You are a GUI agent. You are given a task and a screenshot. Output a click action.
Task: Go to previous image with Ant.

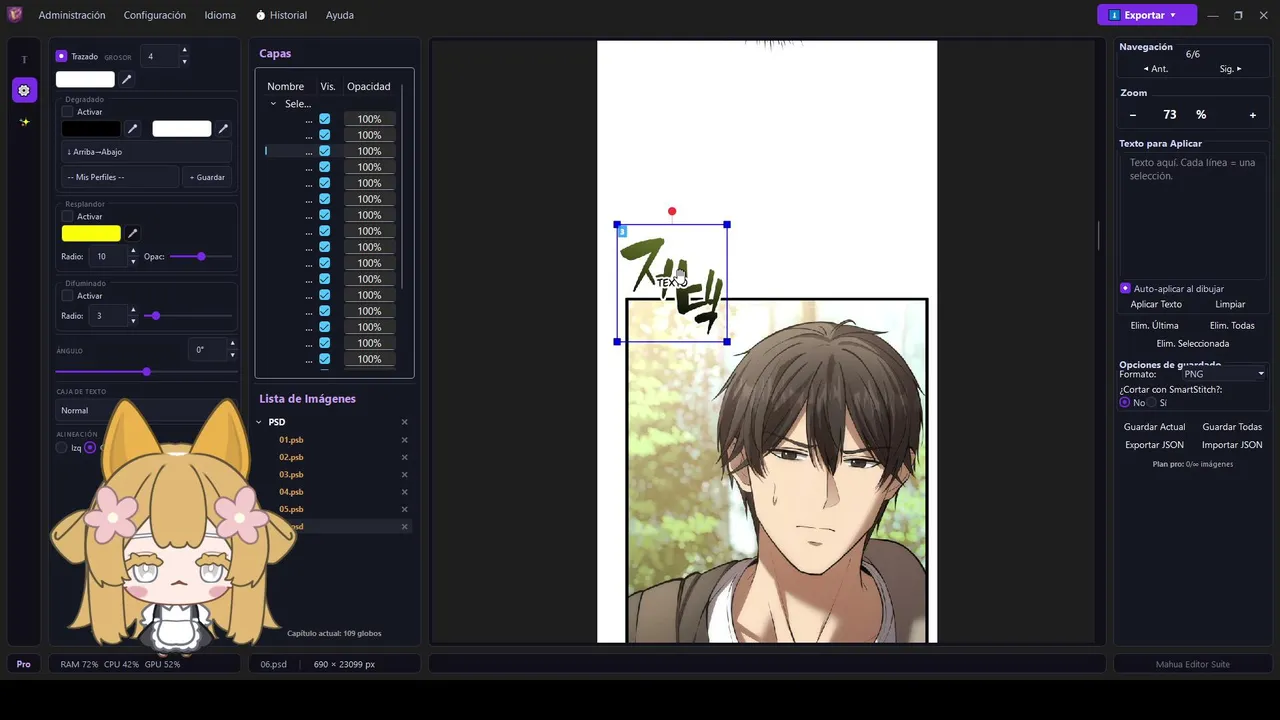pos(1156,69)
